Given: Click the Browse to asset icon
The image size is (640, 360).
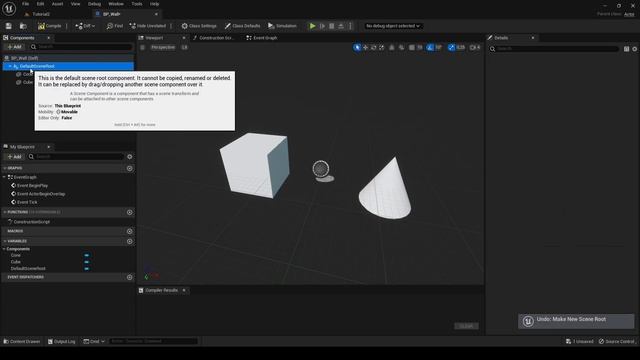Looking at the screenshot, I should coord(23,26).
